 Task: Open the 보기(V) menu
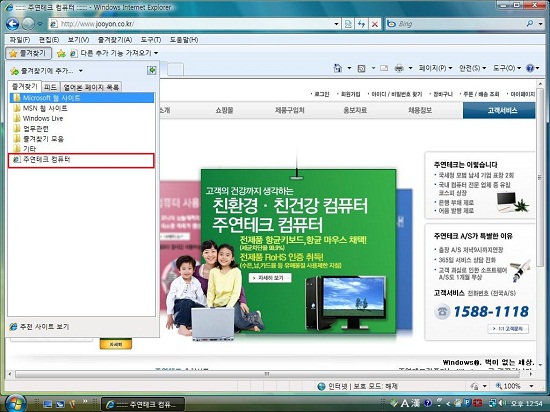click(78, 40)
